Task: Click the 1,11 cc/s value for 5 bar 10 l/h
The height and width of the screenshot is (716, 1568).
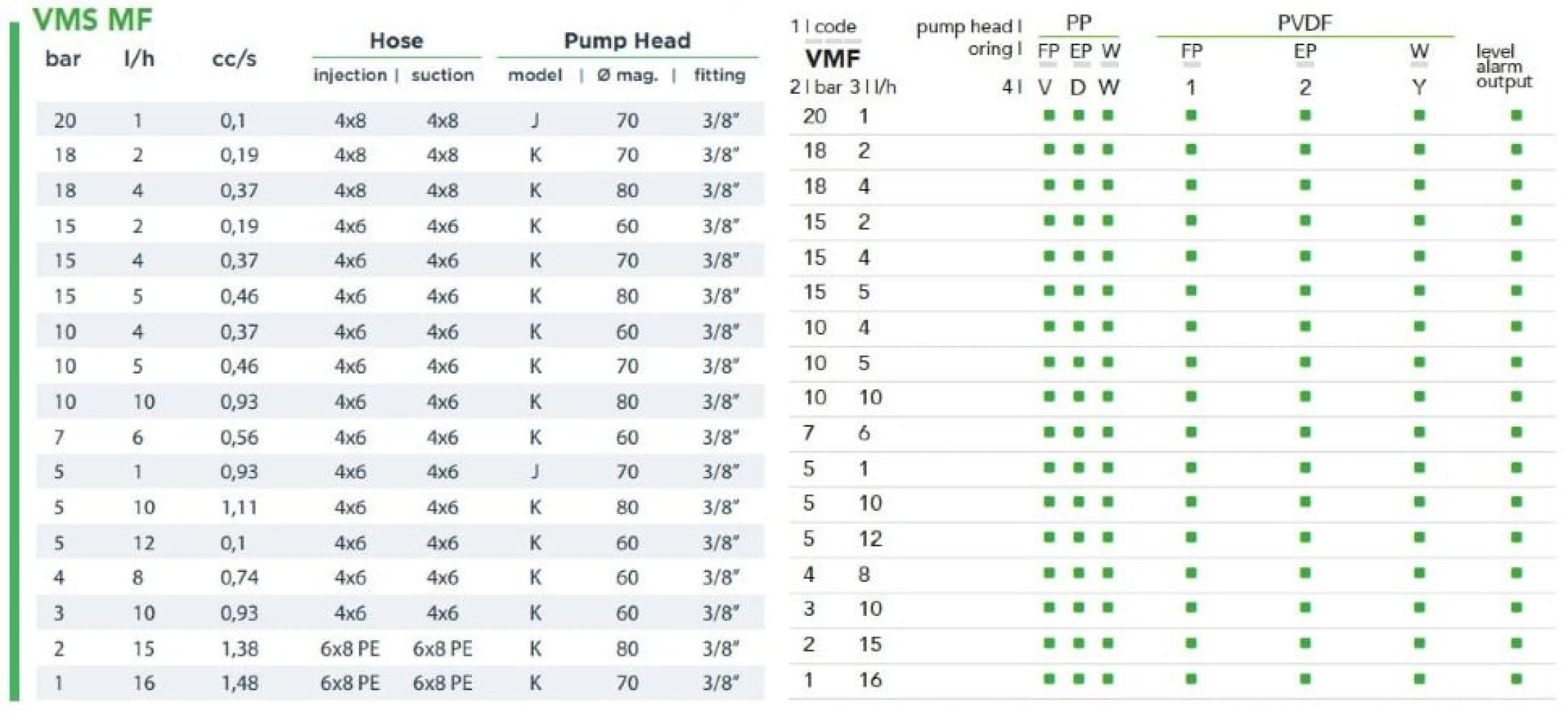Action: point(239,508)
